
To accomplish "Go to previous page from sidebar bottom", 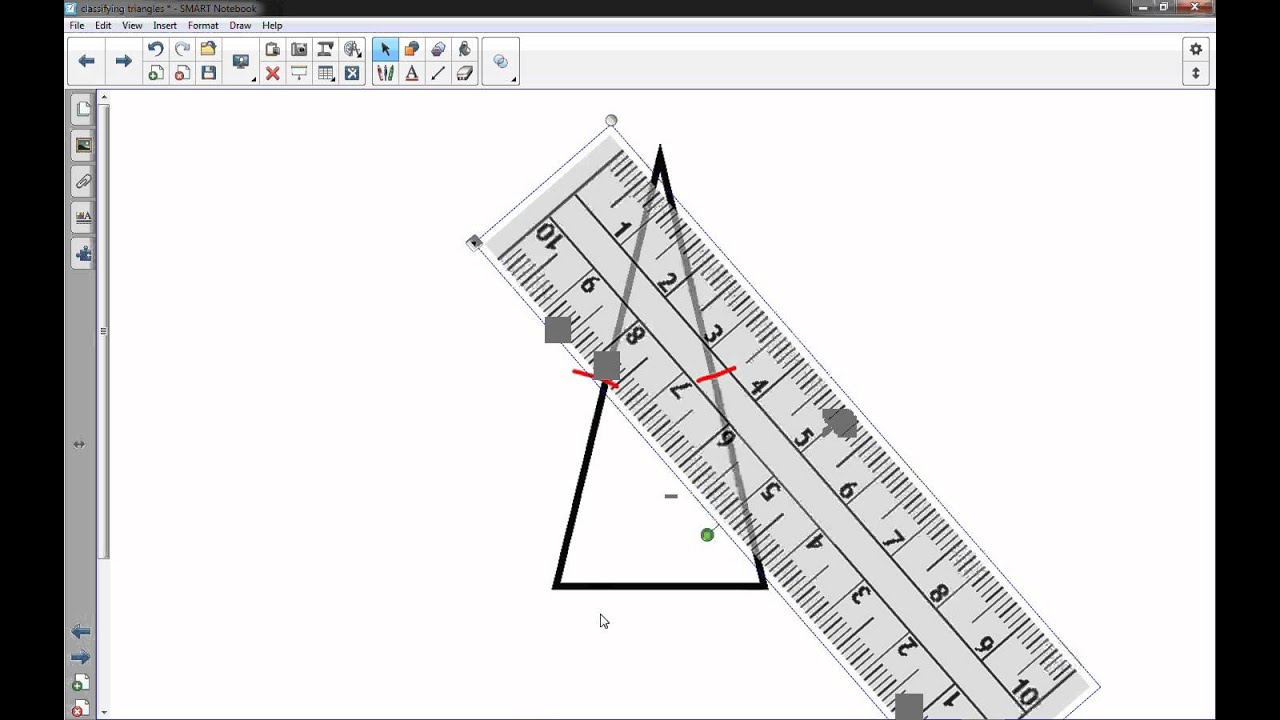I will click(81, 632).
